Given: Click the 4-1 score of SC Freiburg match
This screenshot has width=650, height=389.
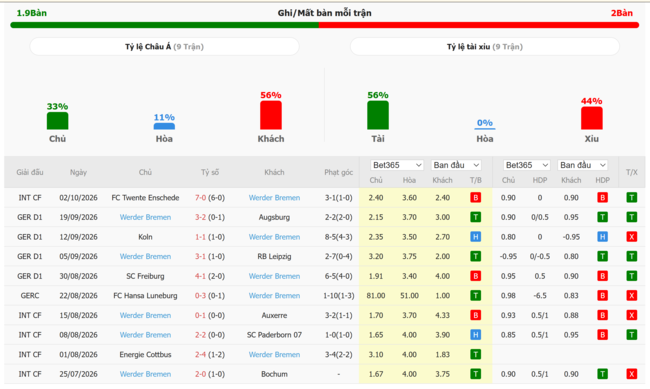Looking at the screenshot, I should pyautogui.click(x=201, y=276).
